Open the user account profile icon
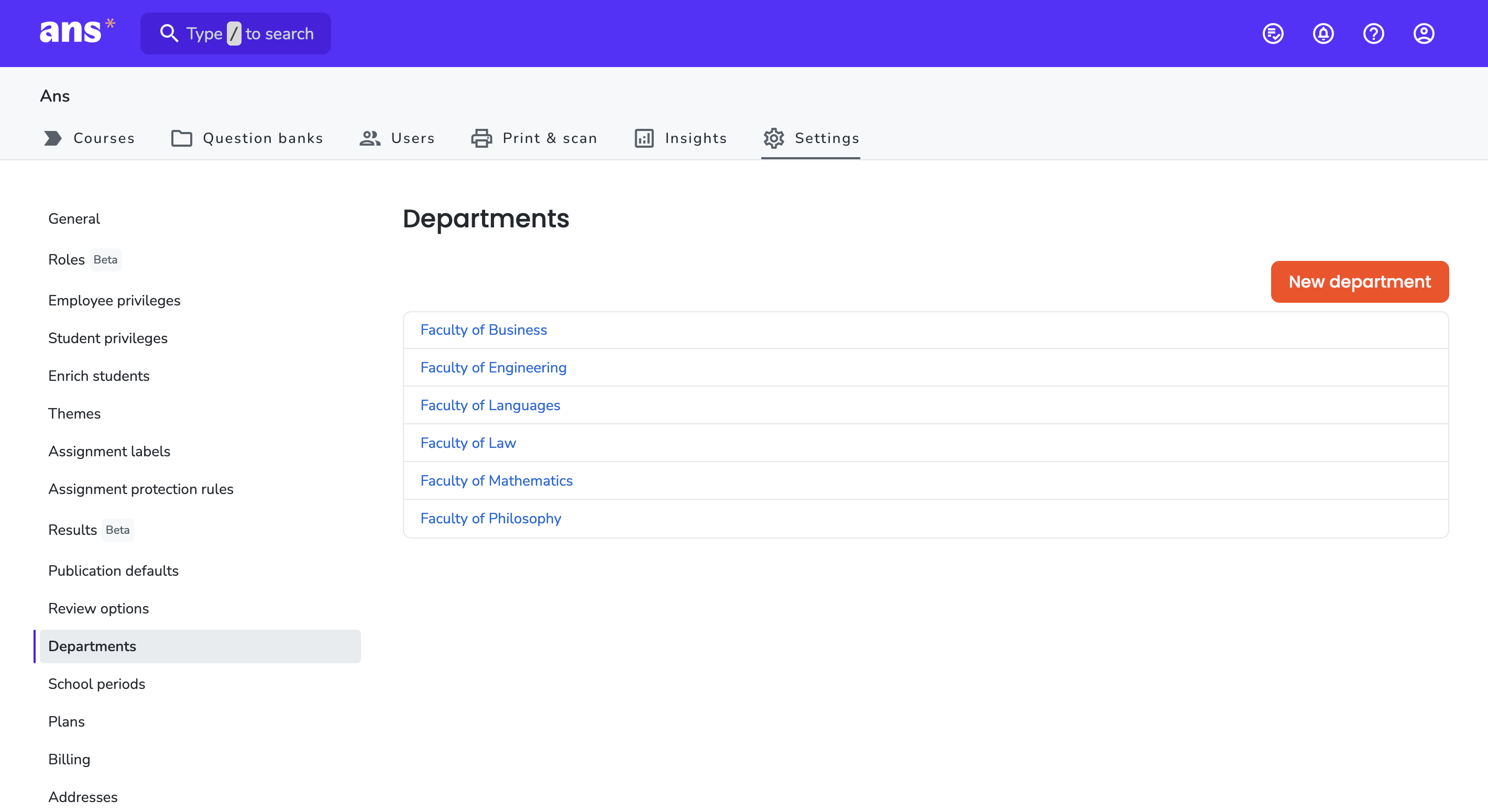The width and height of the screenshot is (1488, 812). point(1424,34)
